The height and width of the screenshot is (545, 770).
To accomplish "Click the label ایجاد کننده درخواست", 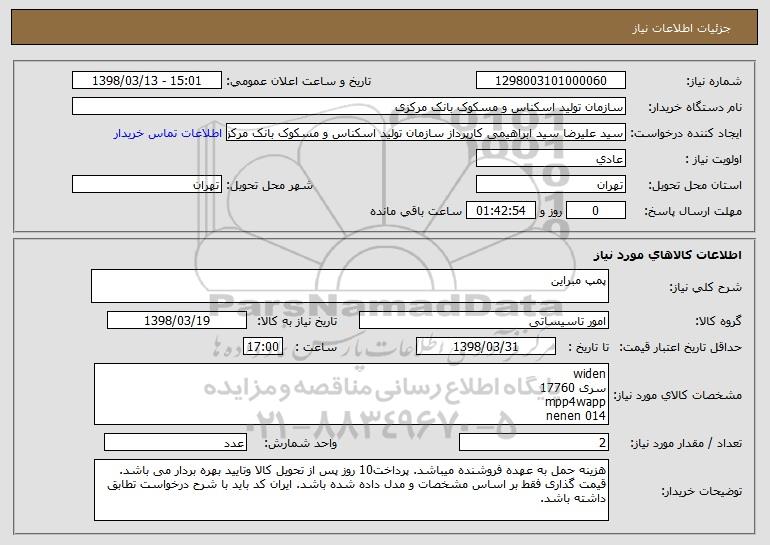I will 686,133.
